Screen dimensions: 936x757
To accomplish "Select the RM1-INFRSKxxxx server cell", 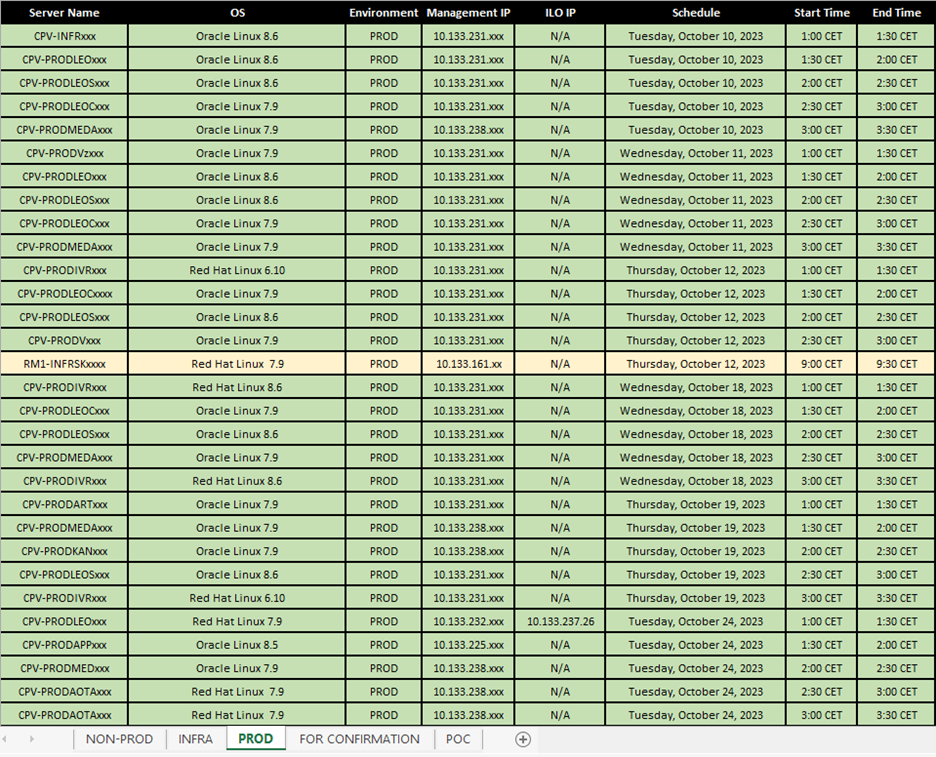I will [x=64, y=364].
